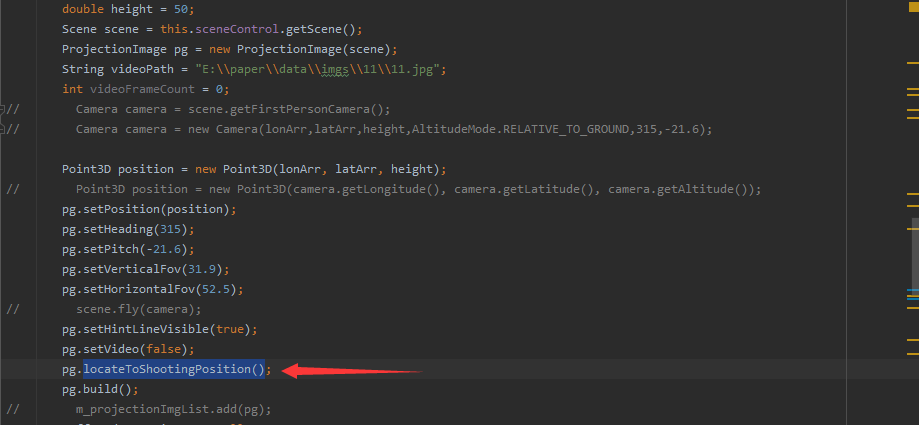Click the 'true' literal
The height and width of the screenshot is (425, 919).
click(x=230, y=328)
